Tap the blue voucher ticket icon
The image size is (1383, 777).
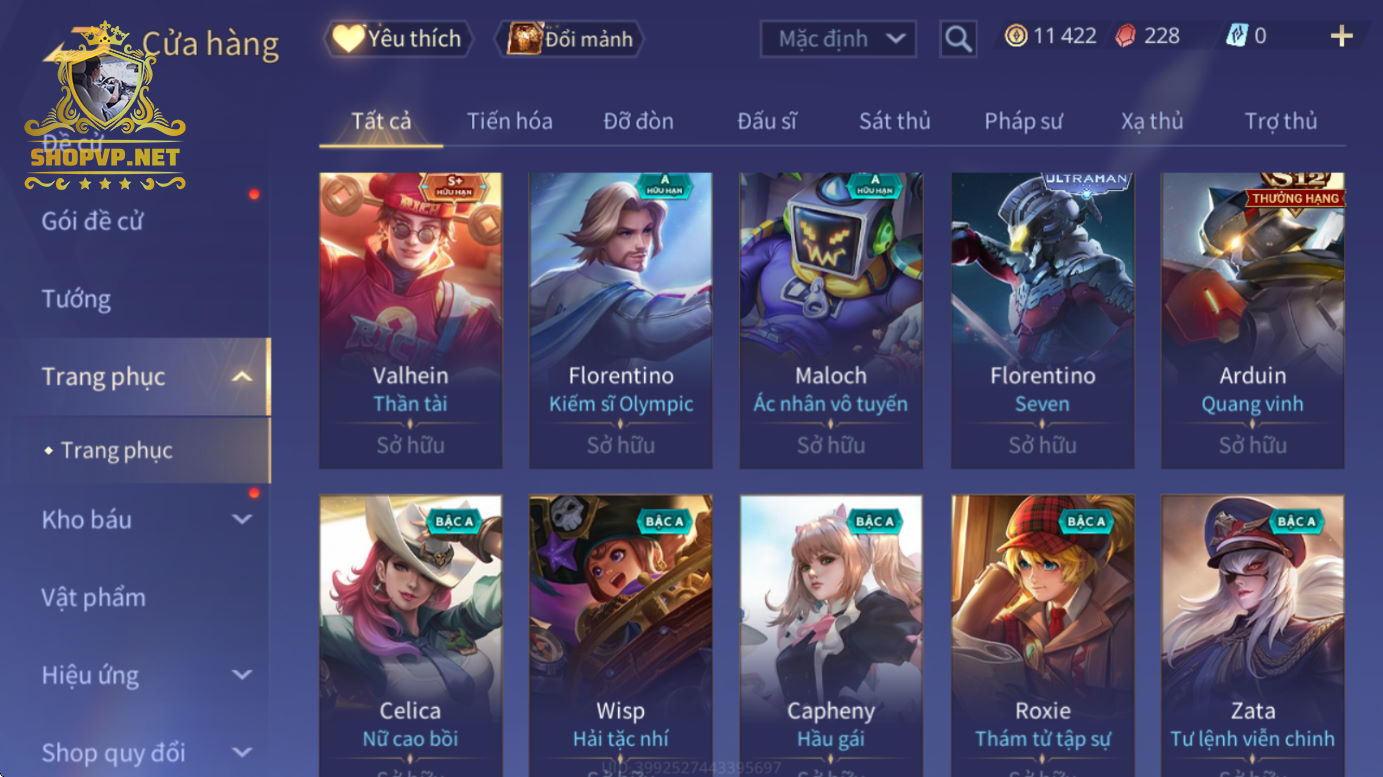(x=1237, y=36)
